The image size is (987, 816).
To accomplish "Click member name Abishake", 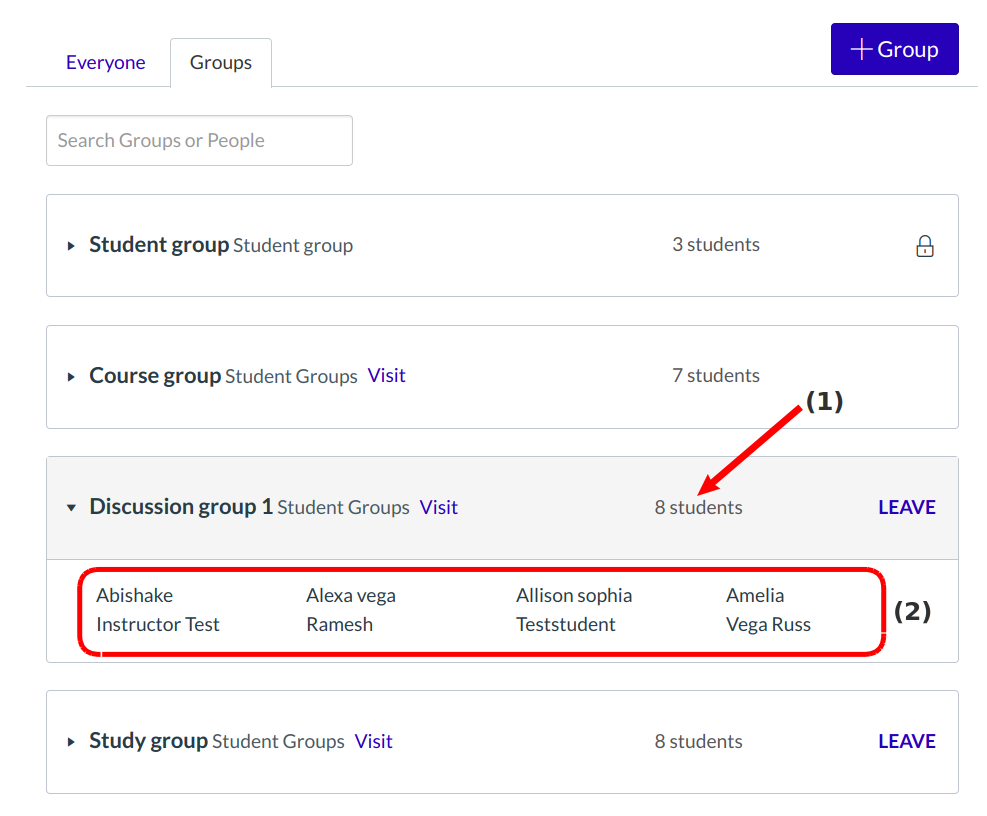I will click(x=134, y=595).
